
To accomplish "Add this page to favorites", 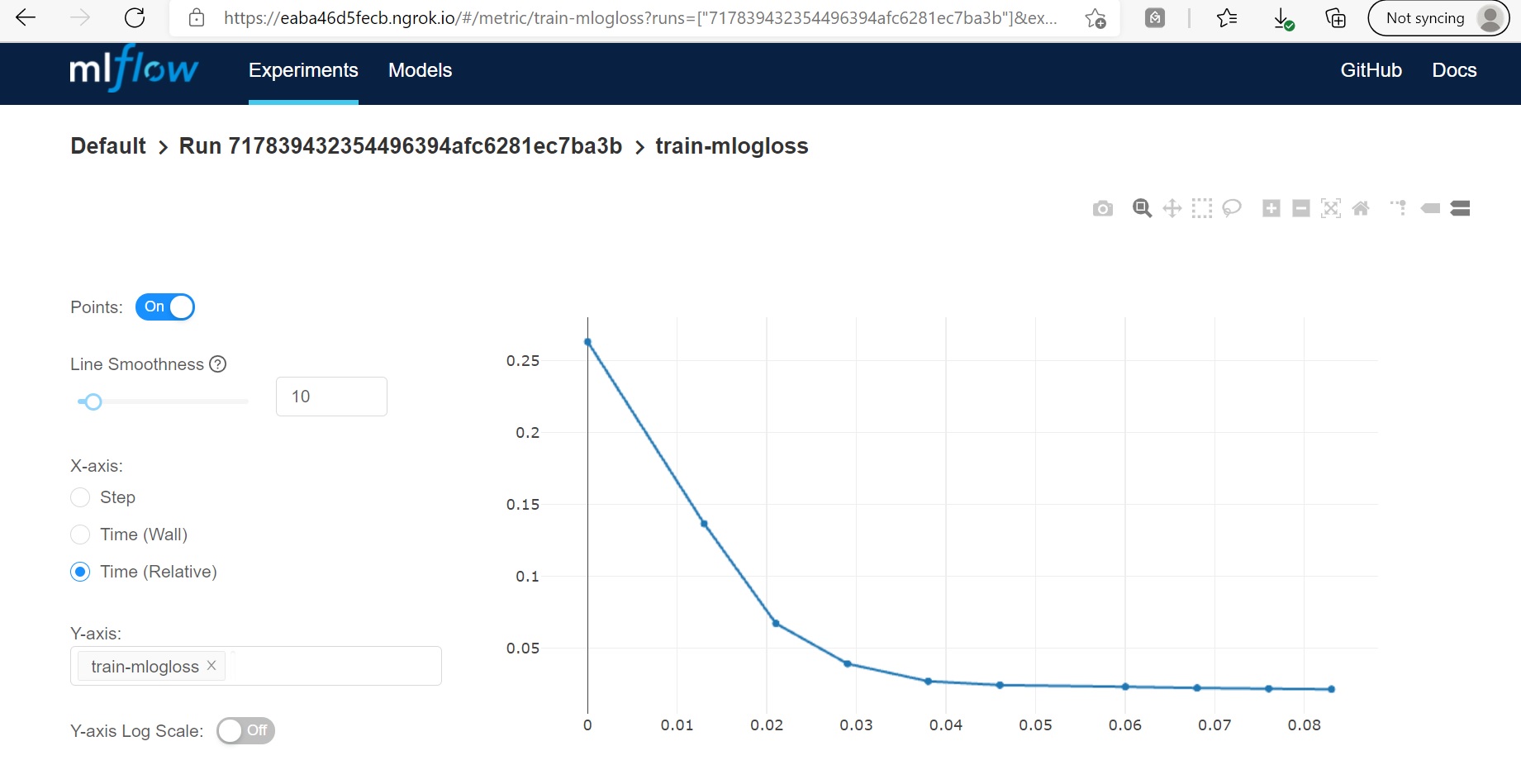I will tap(1096, 18).
